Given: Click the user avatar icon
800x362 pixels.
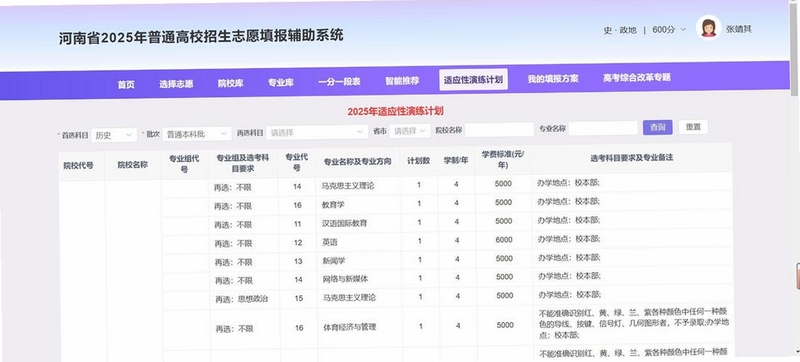Looking at the screenshot, I should 708,28.
